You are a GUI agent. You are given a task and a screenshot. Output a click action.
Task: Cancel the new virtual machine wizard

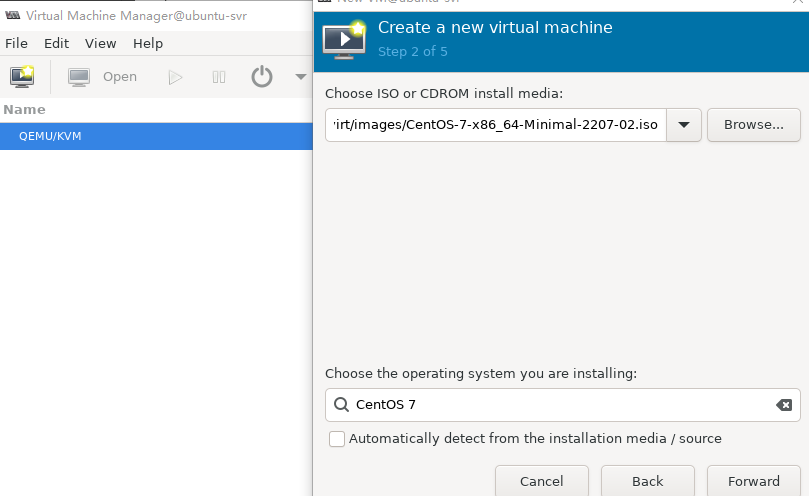click(x=541, y=481)
